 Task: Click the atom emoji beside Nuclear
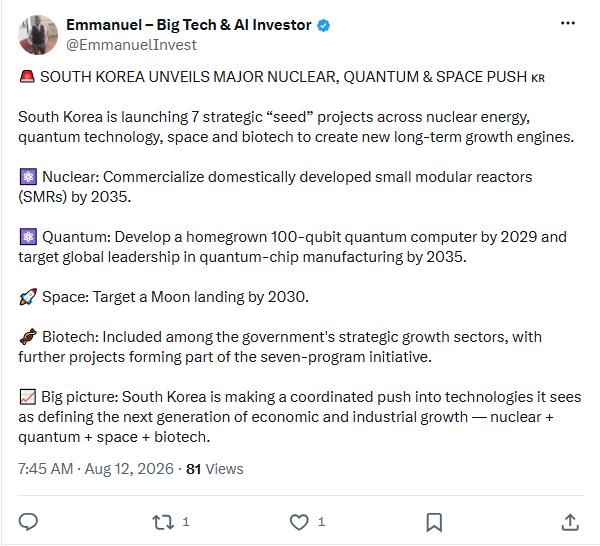28,177
